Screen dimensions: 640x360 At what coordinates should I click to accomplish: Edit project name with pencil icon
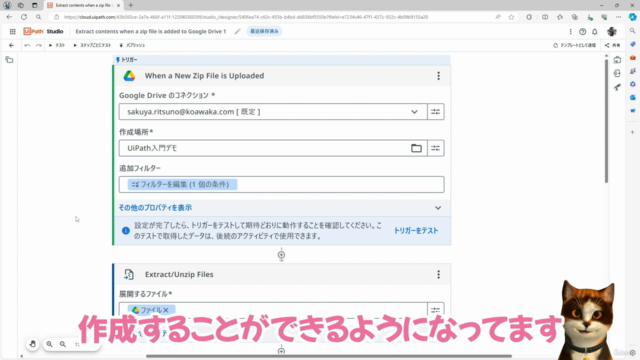point(237,31)
